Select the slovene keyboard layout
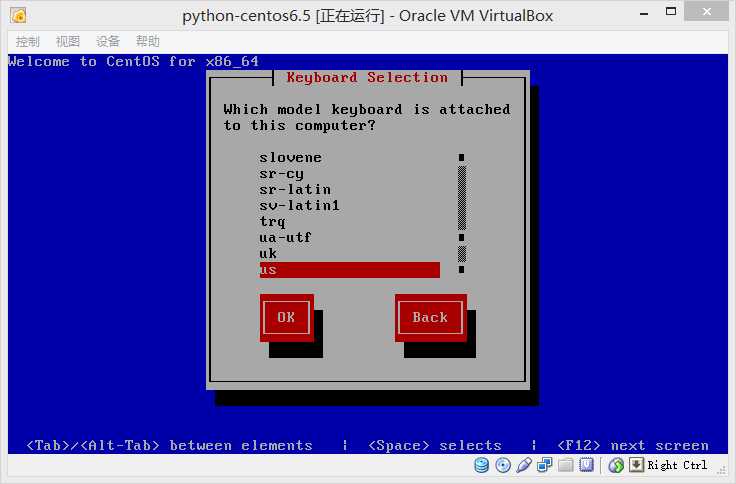This screenshot has width=736, height=484. [x=350, y=158]
